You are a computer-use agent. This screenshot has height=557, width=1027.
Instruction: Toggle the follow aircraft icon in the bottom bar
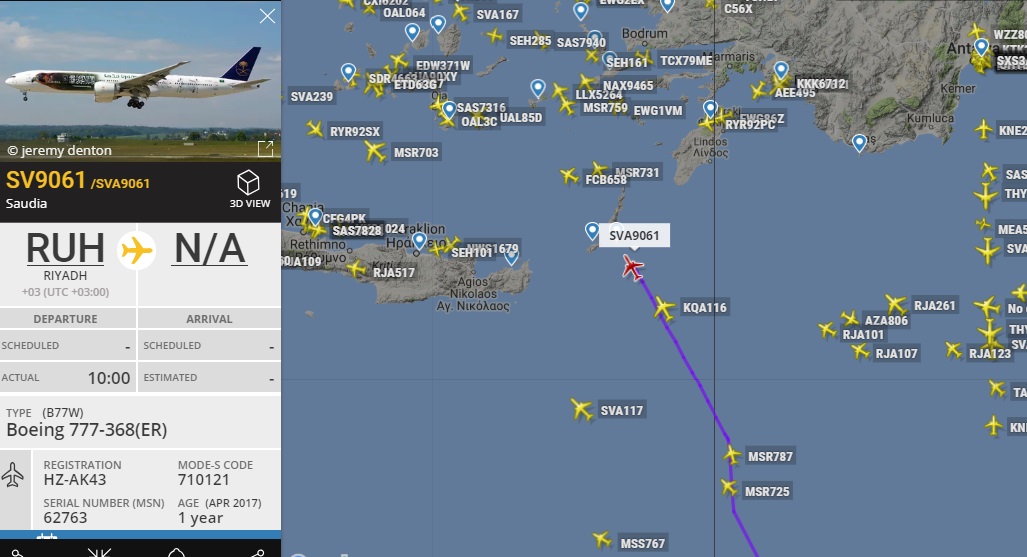click(x=100, y=552)
